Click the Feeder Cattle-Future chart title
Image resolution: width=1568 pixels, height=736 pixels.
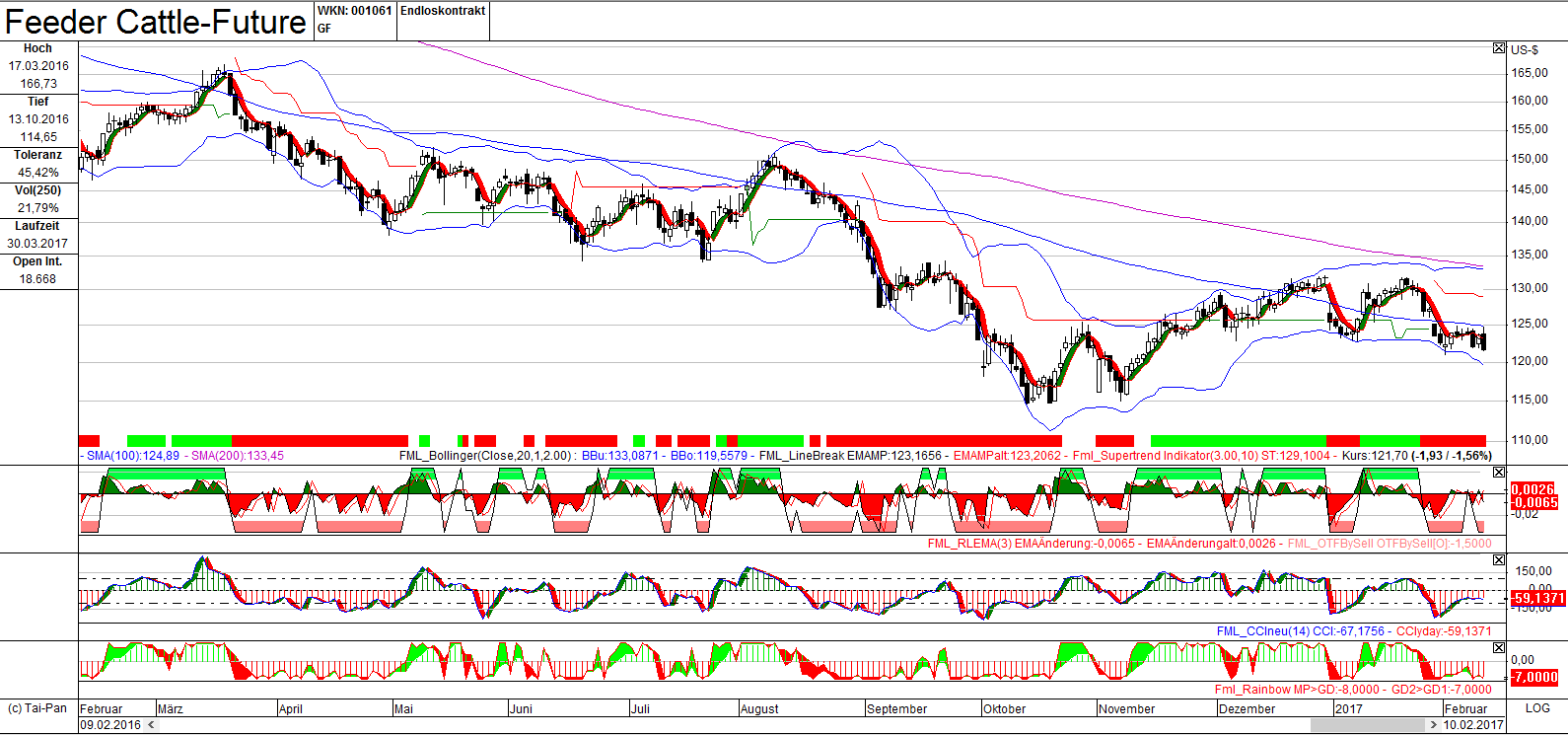(x=156, y=22)
